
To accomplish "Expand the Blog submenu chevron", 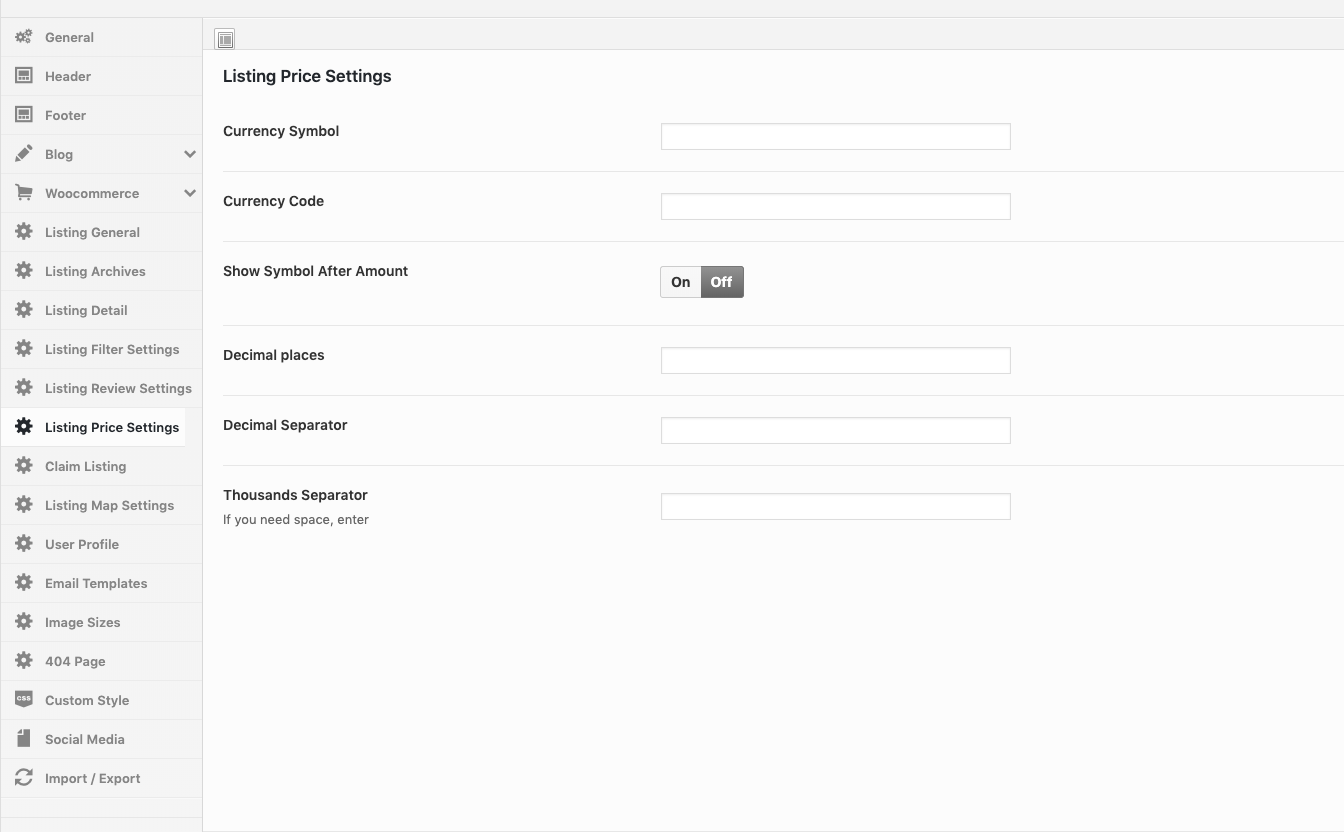I will (x=189, y=154).
